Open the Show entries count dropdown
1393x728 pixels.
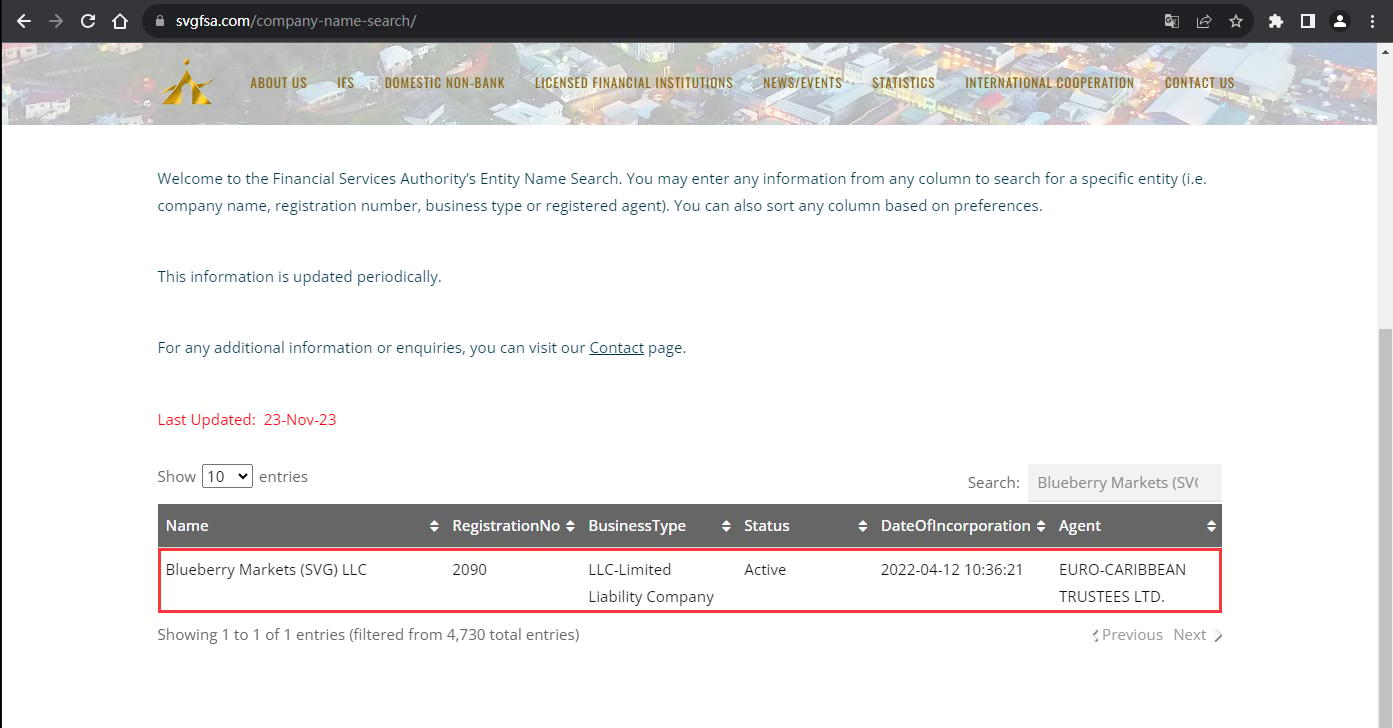[x=227, y=477]
